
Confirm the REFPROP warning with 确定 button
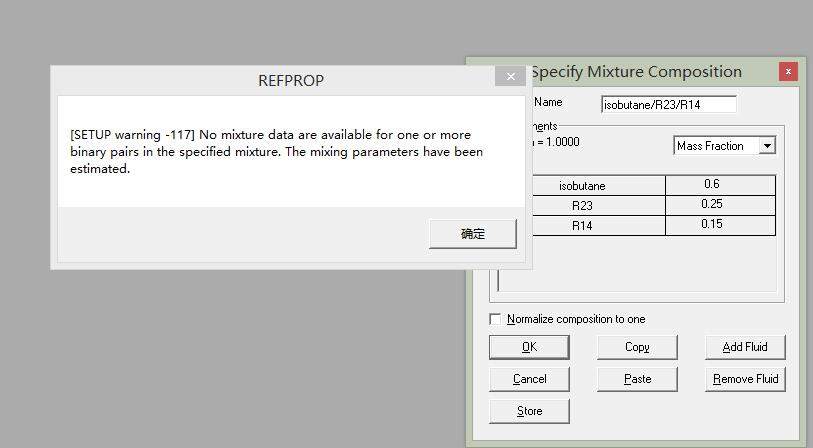pos(473,234)
